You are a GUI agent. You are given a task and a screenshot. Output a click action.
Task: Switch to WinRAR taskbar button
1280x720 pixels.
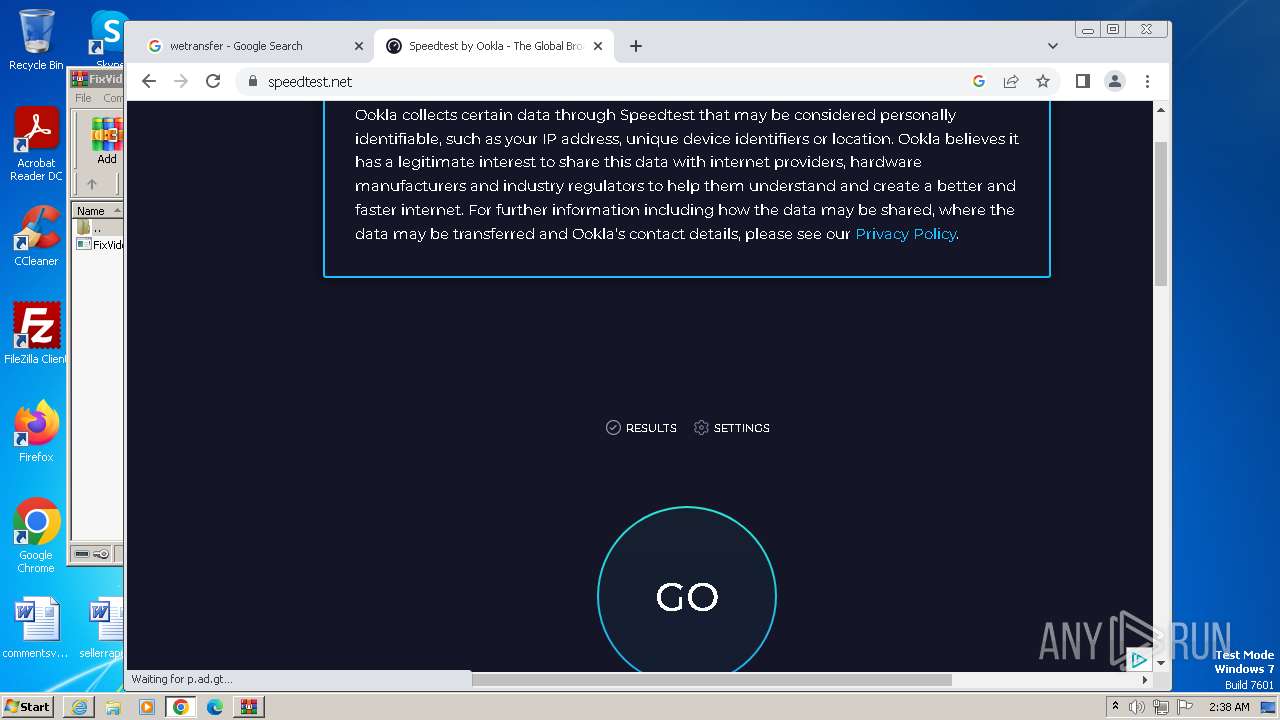tap(249, 707)
